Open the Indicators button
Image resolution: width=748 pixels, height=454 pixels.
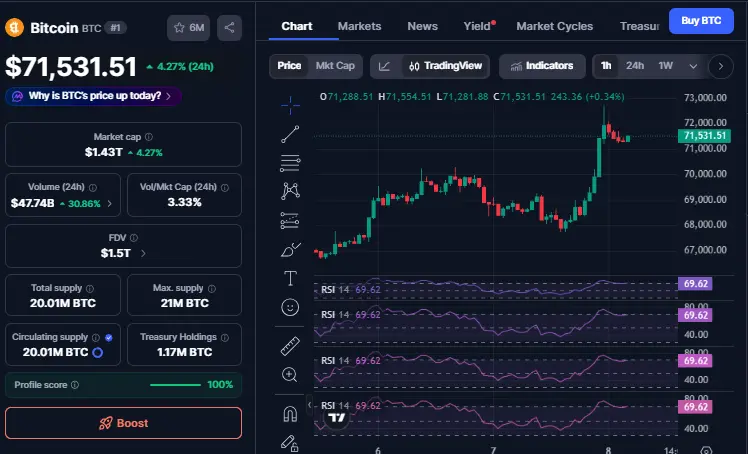(x=542, y=66)
